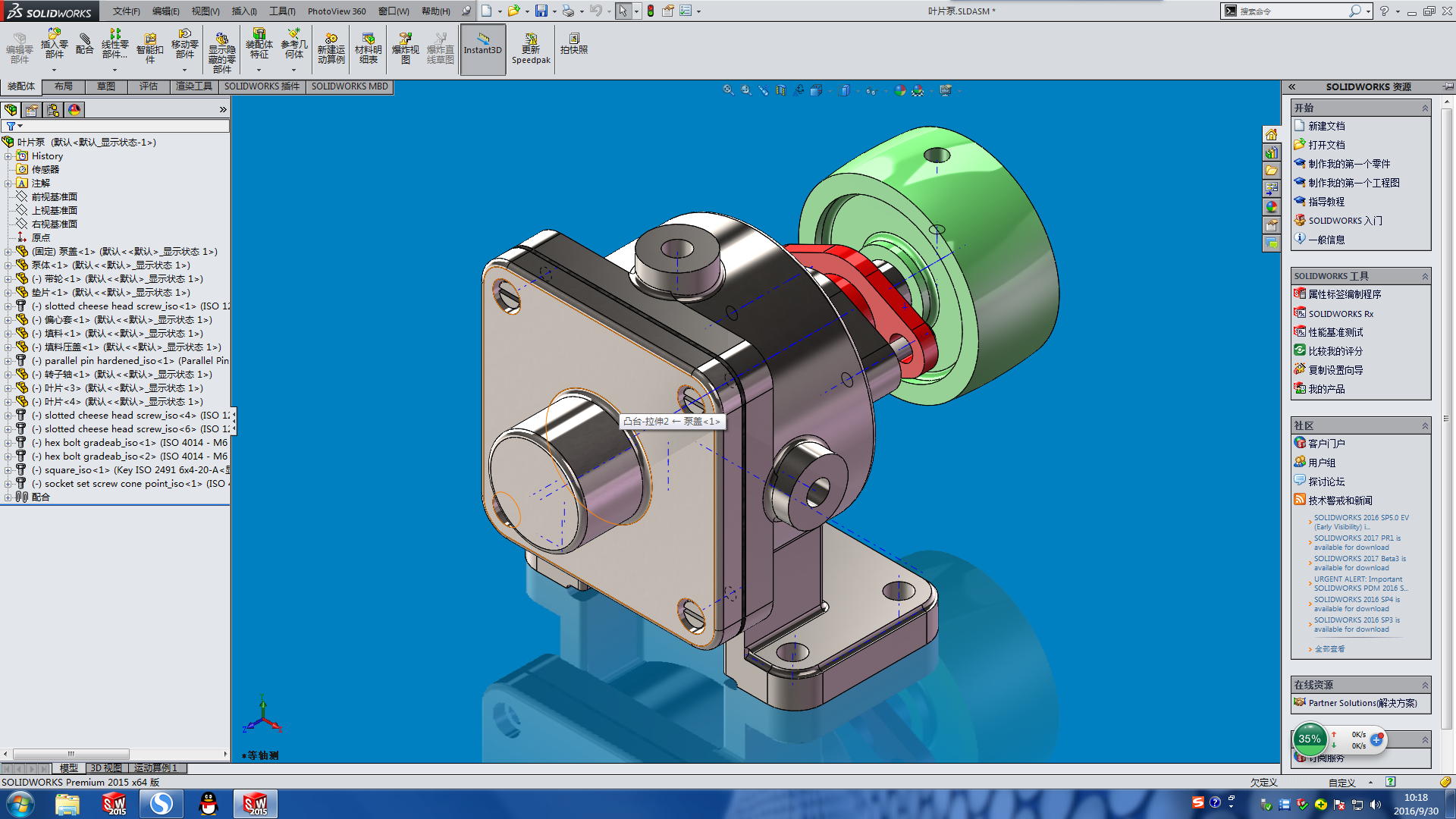Click the Save toolbar icon
Viewport: 1456px width, 819px height.
pyautogui.click(x=541, y=11)
